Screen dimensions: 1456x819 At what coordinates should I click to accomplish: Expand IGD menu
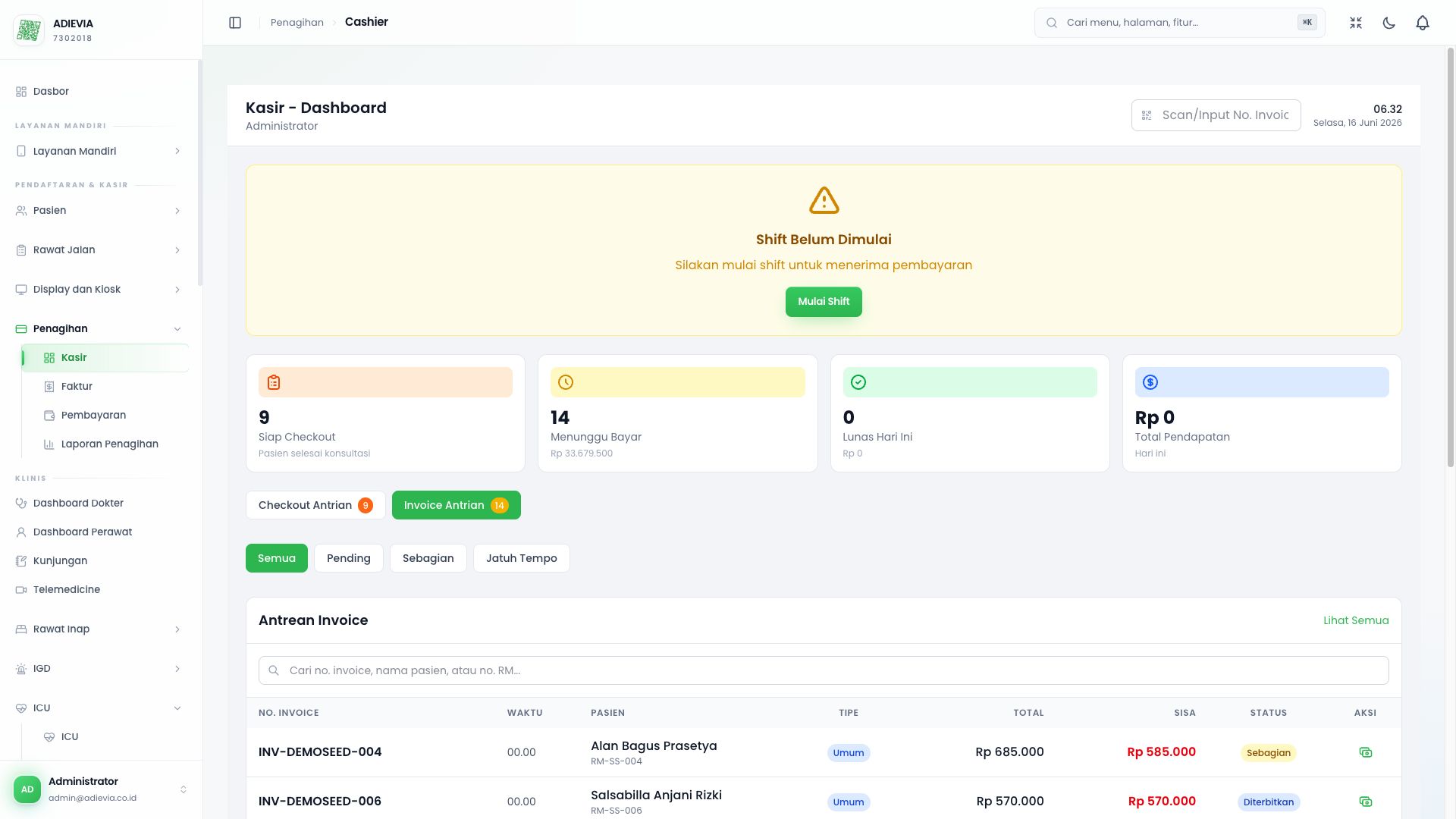(99, 669)
